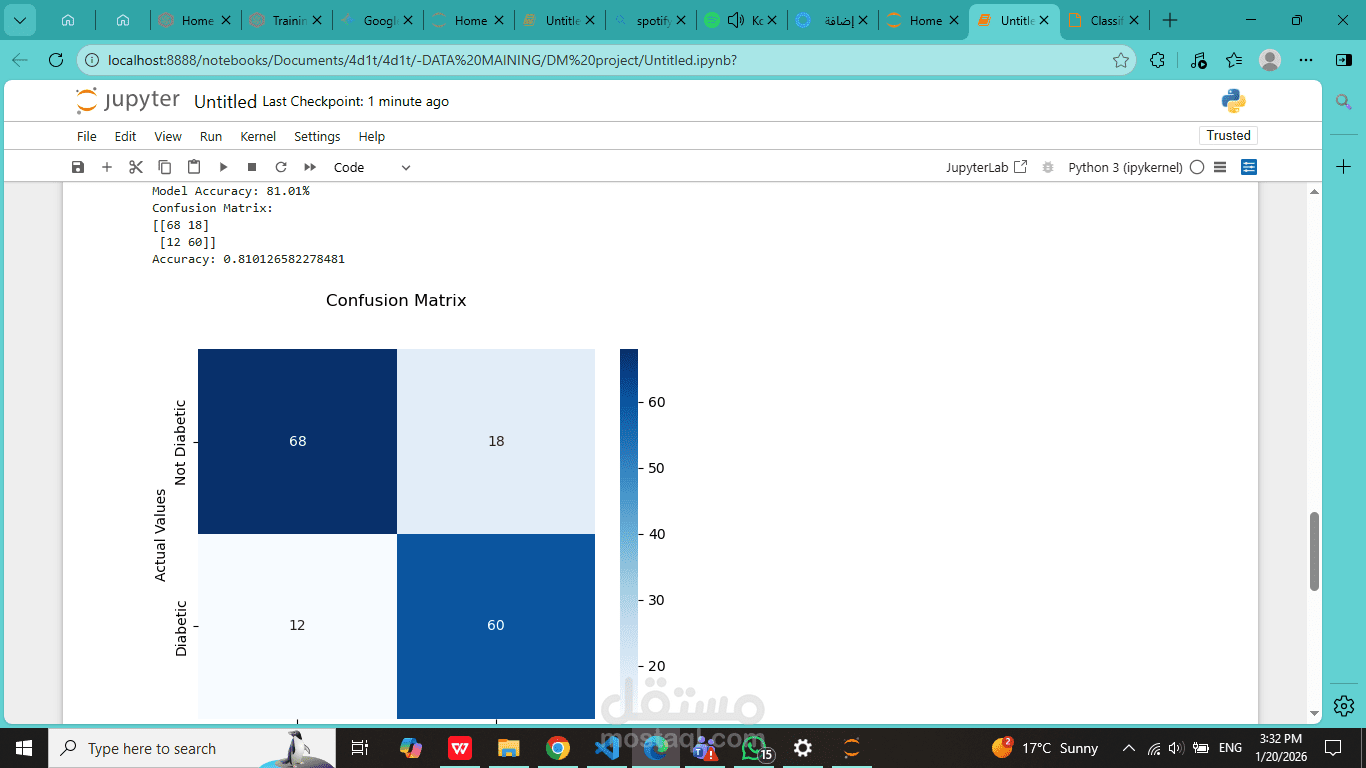Screen dimensions: 1366x768
Task: Click the heatmap color scale bar
Action: tap(628, 533)
